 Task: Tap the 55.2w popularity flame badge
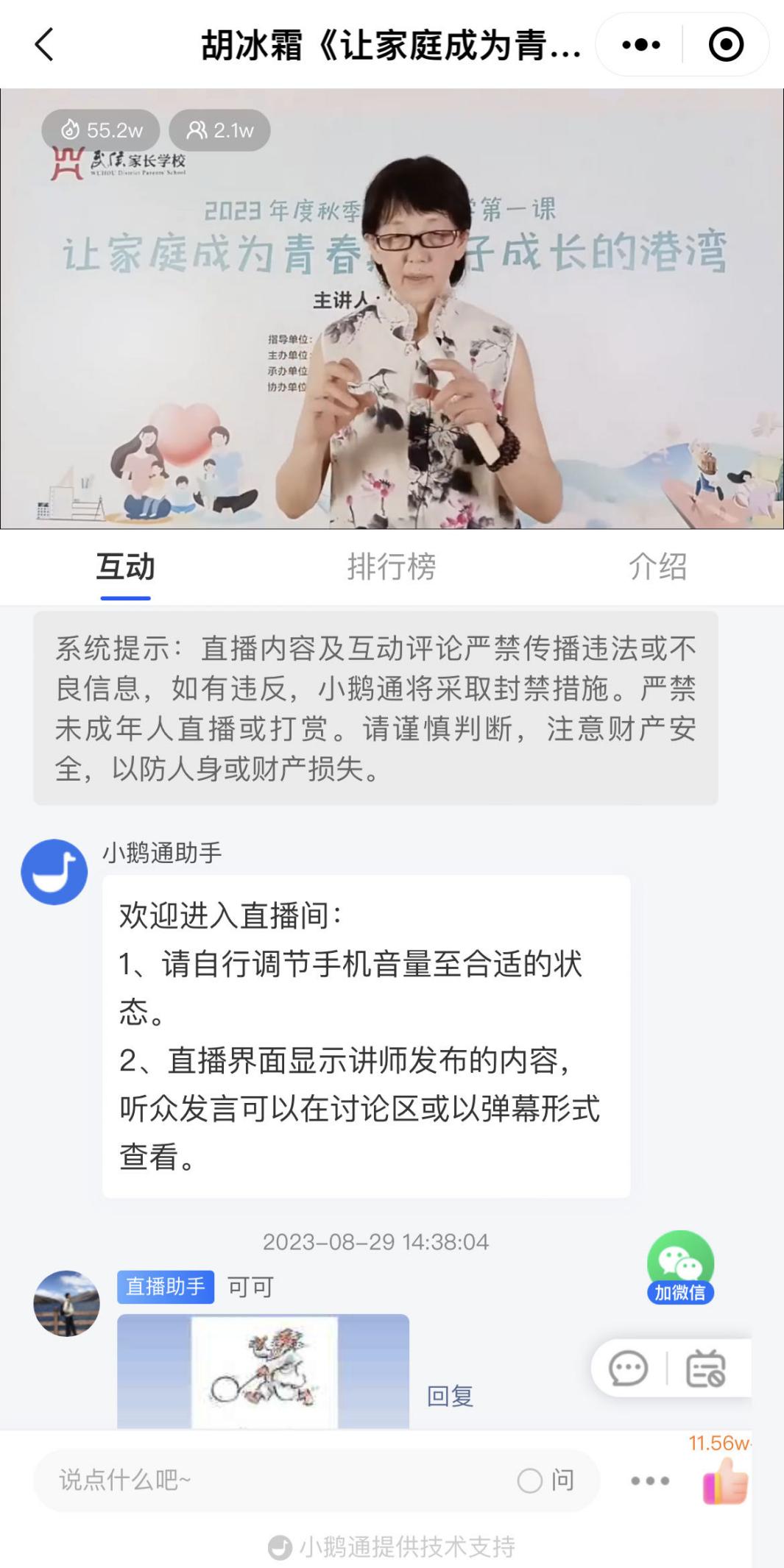click(101, 130)
